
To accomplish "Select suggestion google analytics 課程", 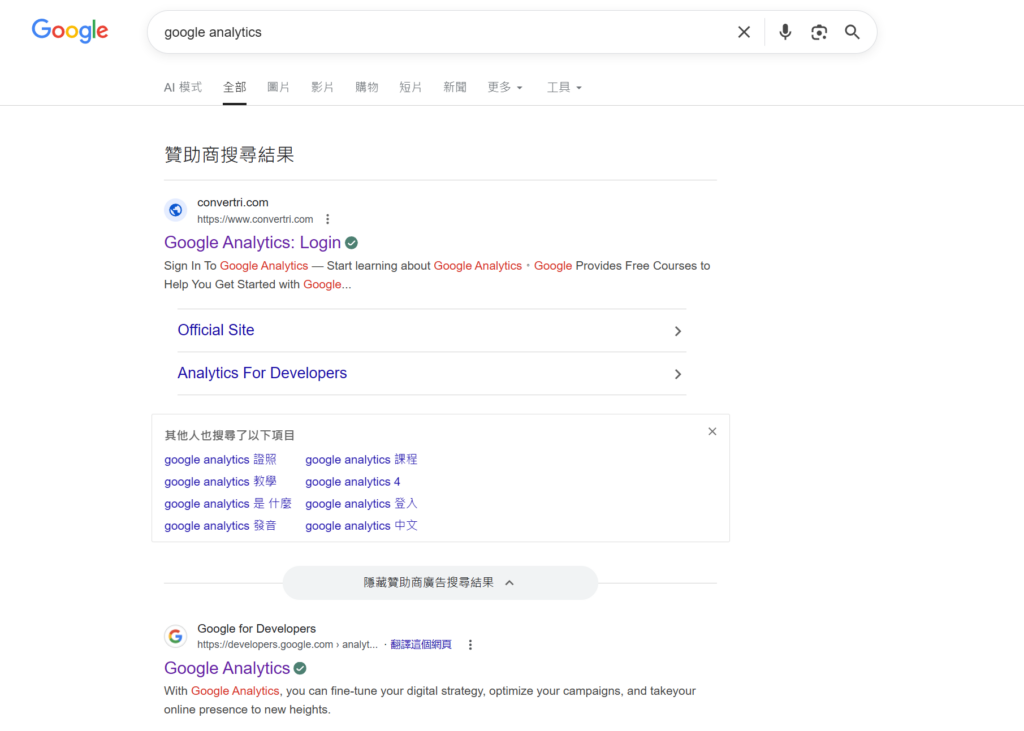I will 361,460.
